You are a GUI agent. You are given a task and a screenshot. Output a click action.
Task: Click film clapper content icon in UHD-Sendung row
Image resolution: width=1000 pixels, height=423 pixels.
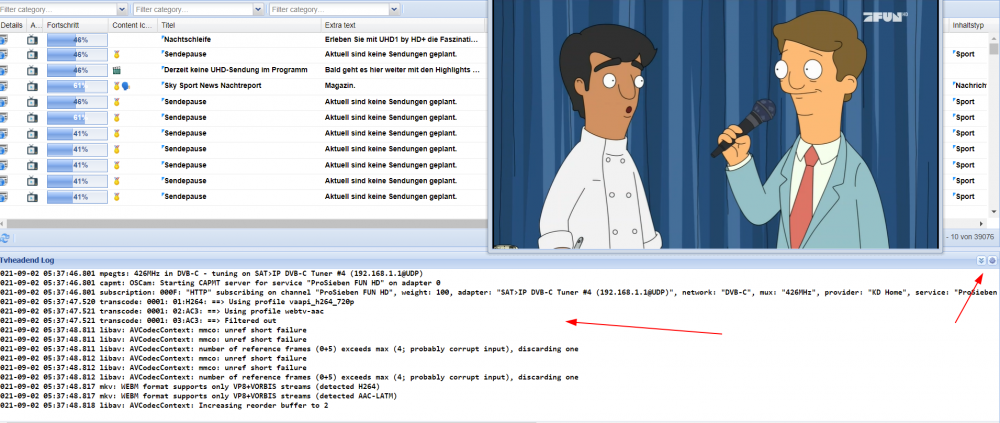(117, 70)
